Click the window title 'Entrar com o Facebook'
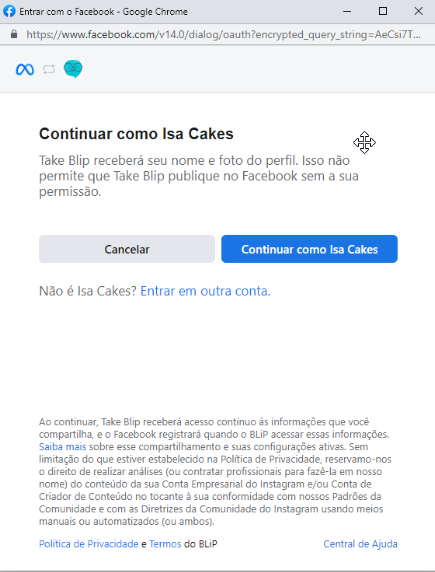This screenshot has height=572, width=435. (67, 12)
